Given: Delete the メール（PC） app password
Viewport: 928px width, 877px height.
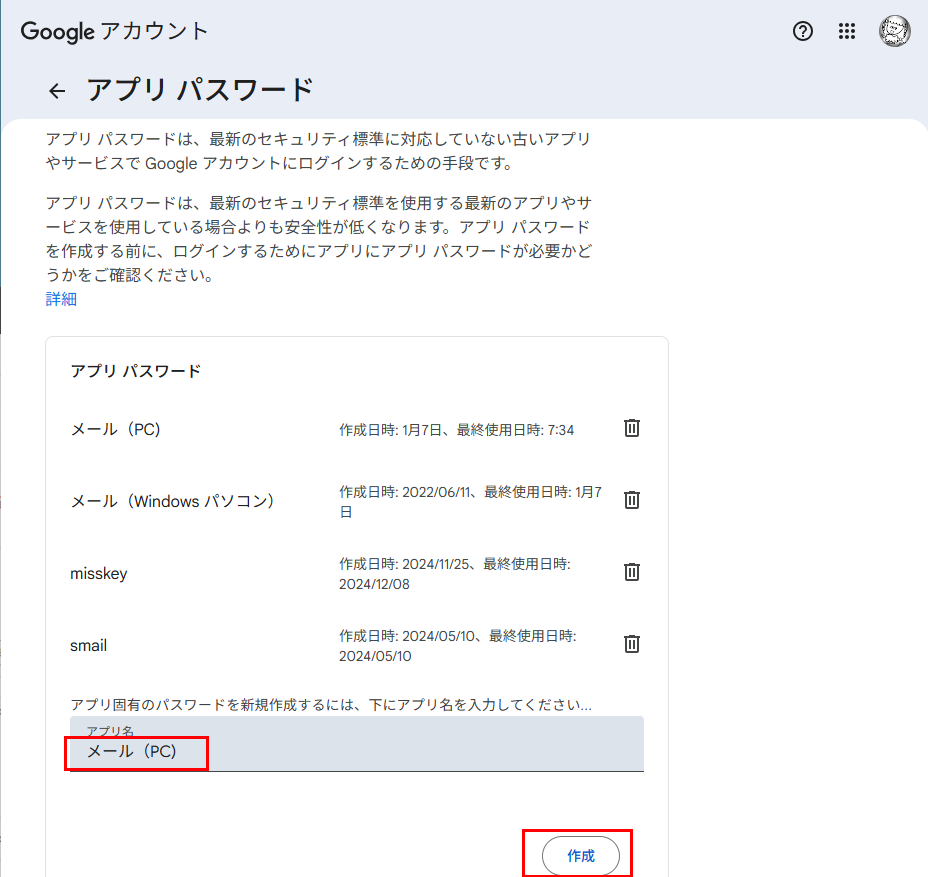Looking at the screenshot, I should pos(632,428).
